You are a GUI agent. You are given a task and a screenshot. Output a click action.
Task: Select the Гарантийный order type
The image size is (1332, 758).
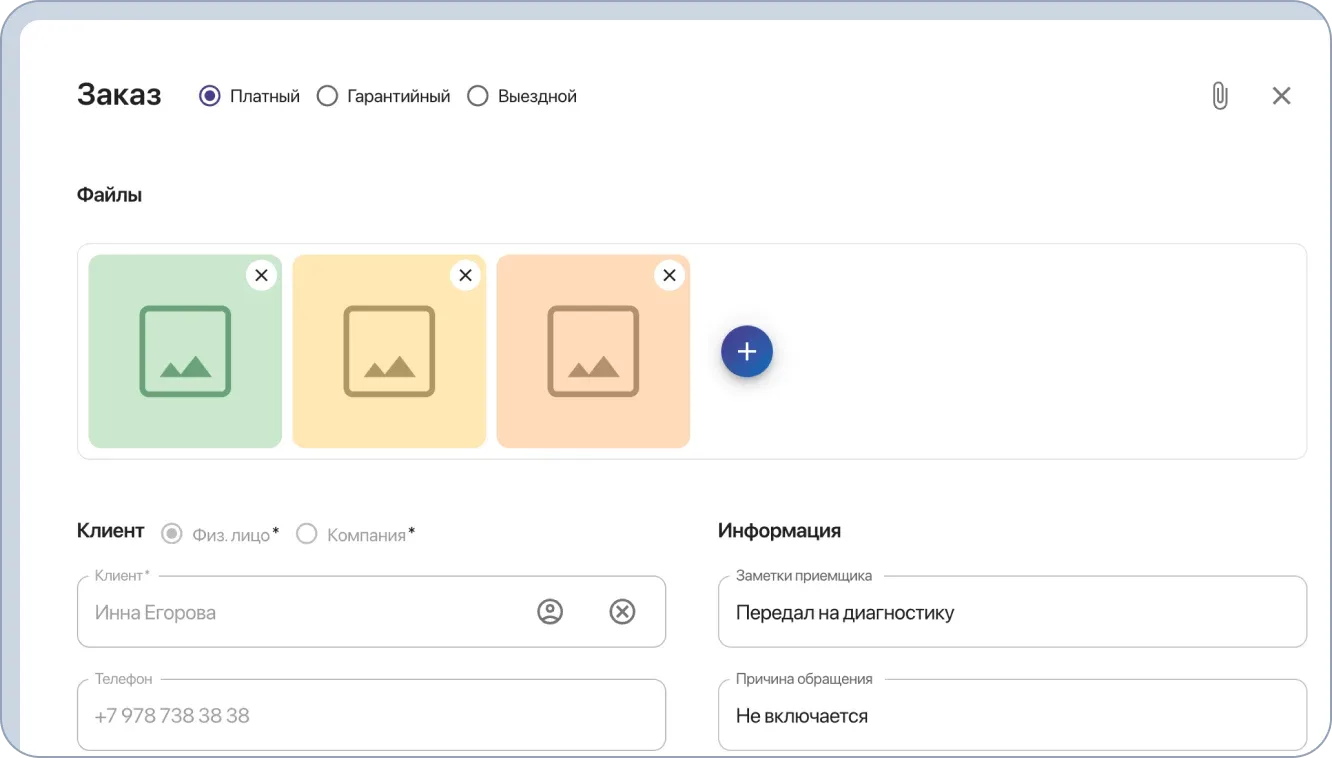coord(327,95)
